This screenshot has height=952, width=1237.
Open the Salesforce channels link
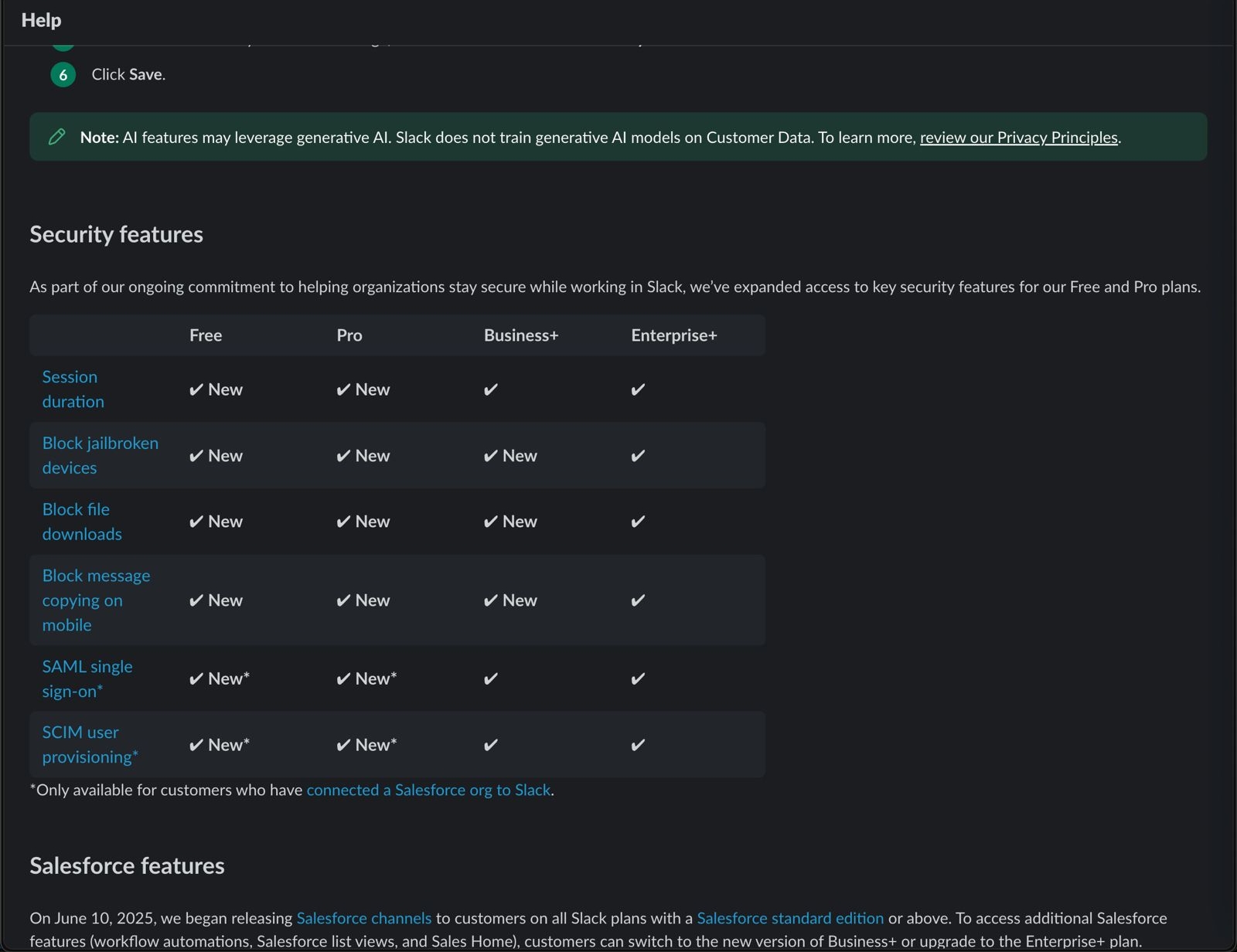(364, 919)
